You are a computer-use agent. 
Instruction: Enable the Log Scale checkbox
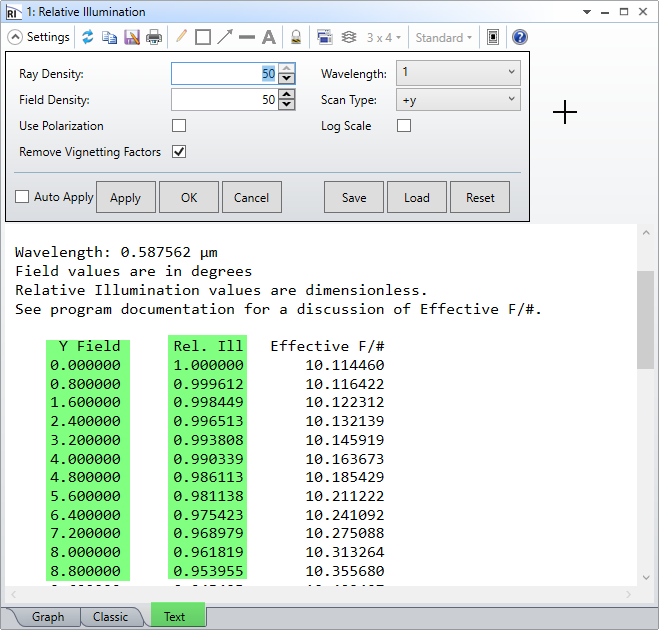click(x=404, y=126)
